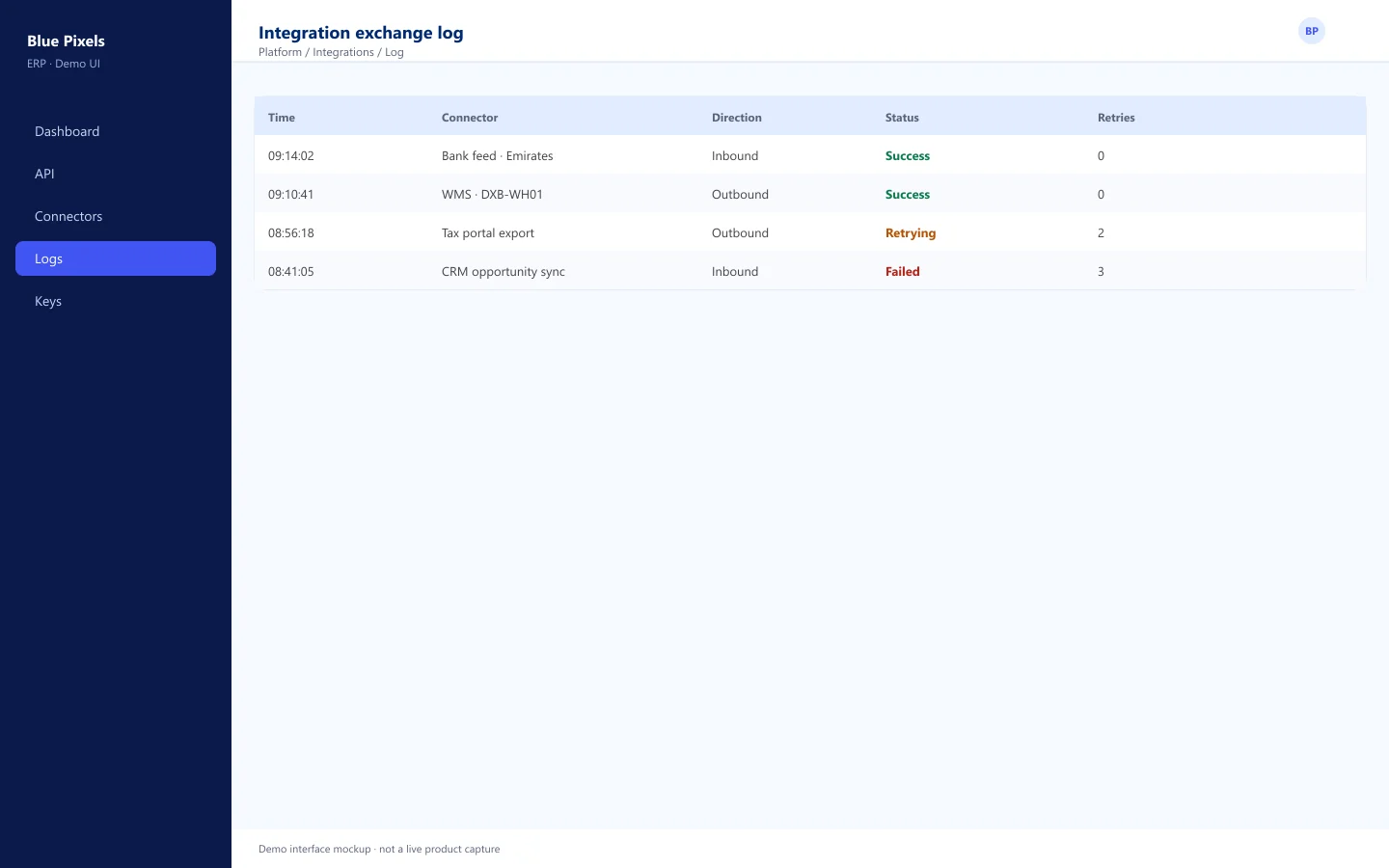The image size is (1389, 868).
Task: Click Outbound direction for Tax portal row
Action: [x=740, y=232]
